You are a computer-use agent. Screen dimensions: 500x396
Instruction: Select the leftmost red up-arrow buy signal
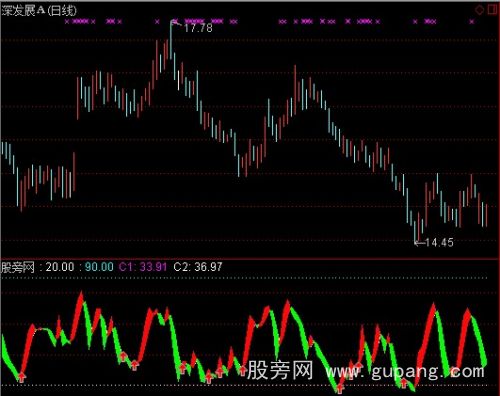point(21,378)
